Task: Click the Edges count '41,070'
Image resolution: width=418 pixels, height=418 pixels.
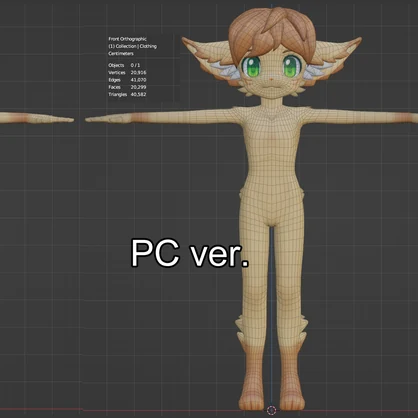Action: point(138,80)
